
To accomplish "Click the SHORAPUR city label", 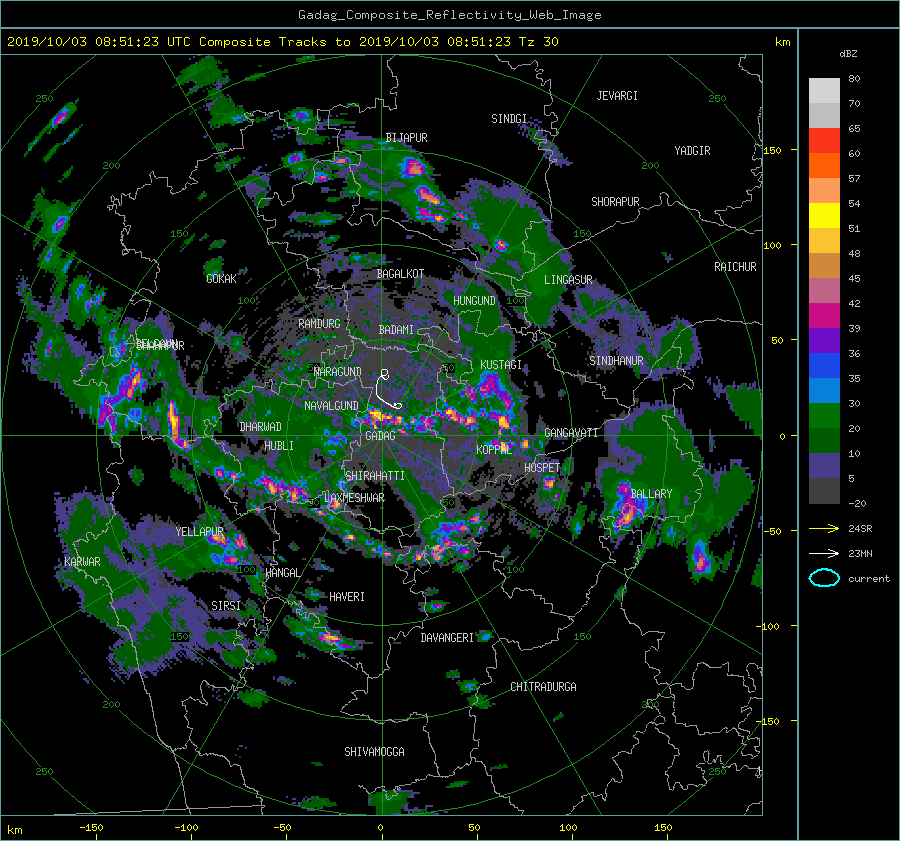I will point(615,202).
